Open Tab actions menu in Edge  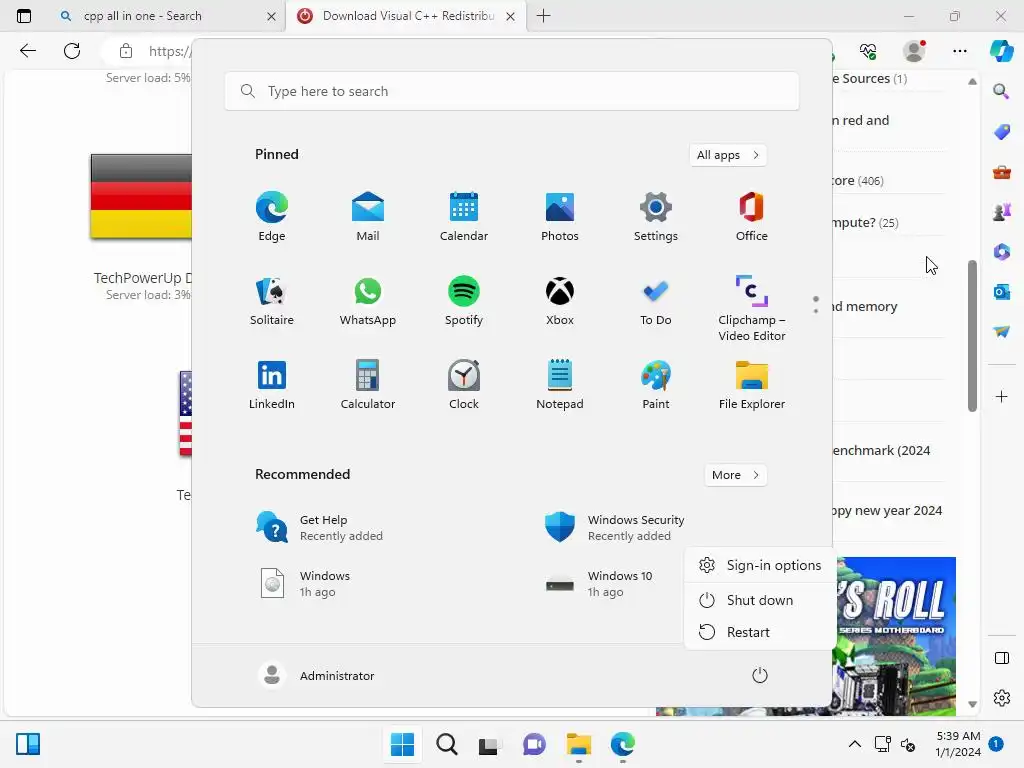click(24, 16)
